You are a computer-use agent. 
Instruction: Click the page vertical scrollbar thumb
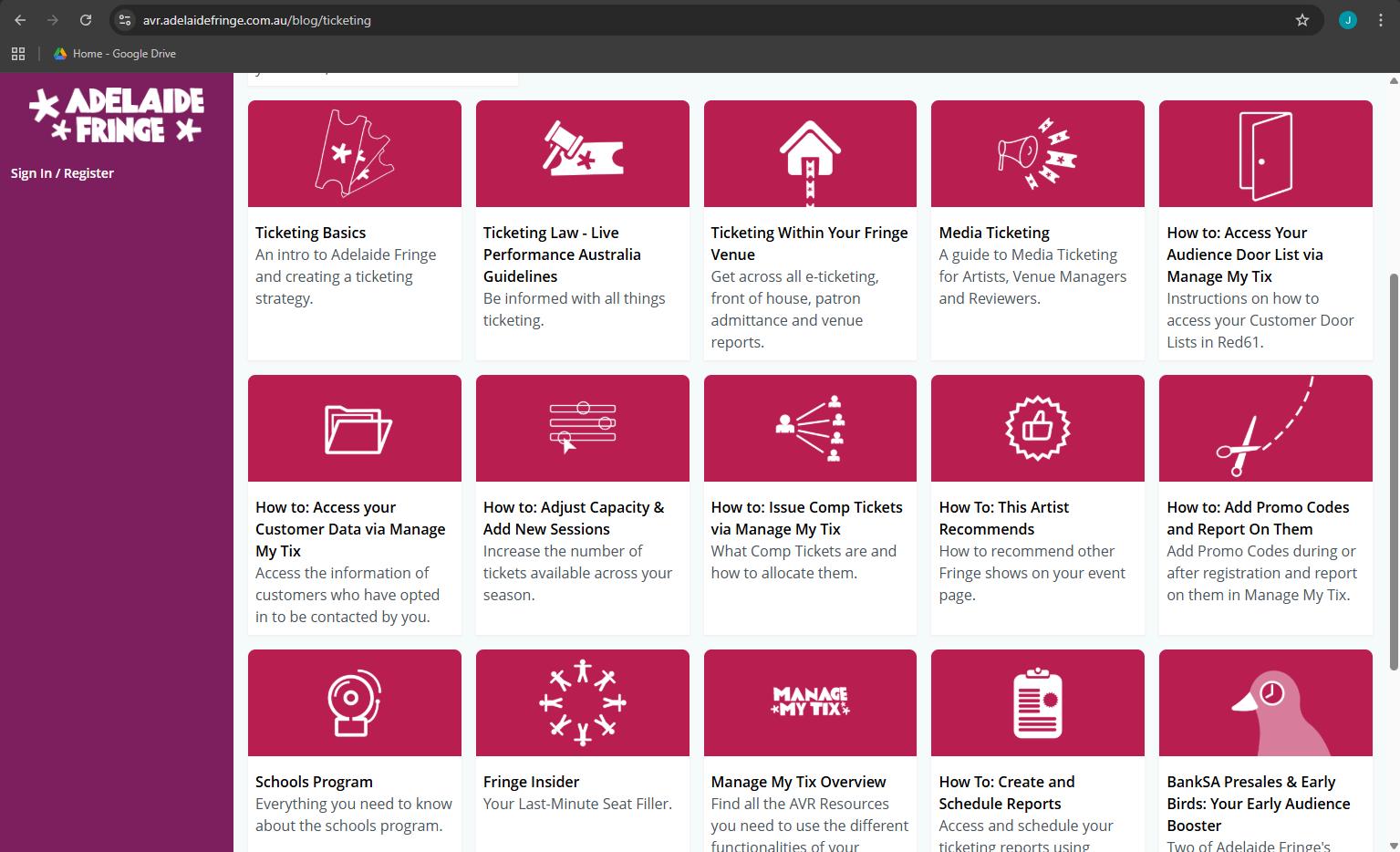click(1393, 472)
